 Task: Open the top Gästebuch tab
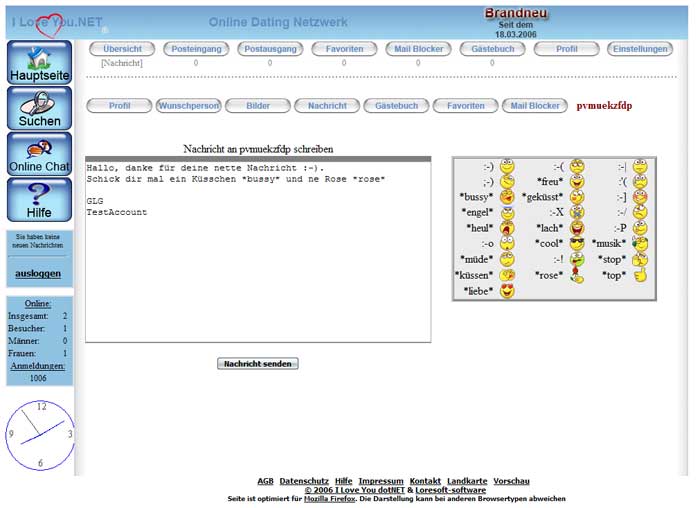click(x=492, y=48)
